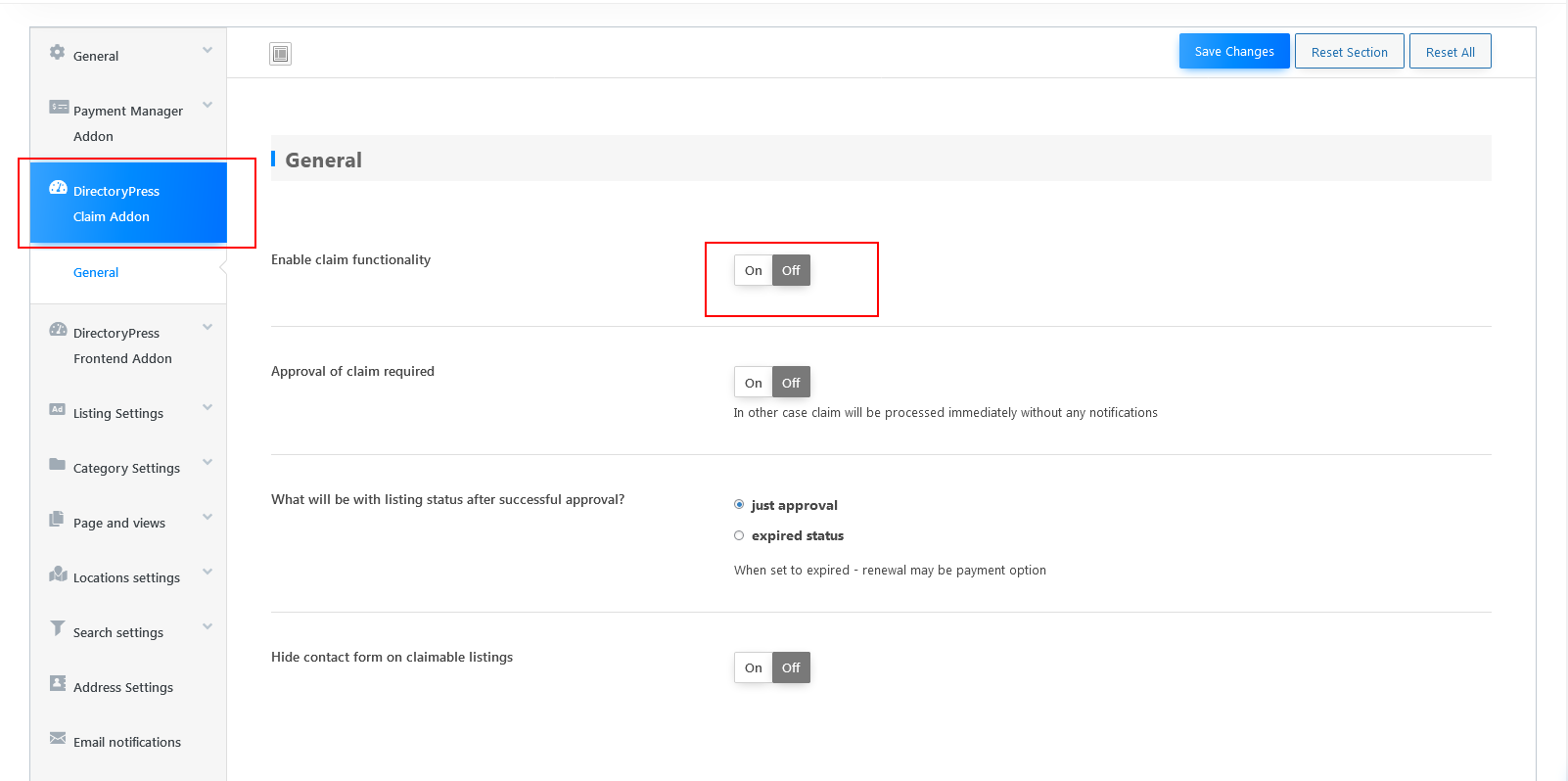Click 'When set to expired' help text
1568x781 pixels.
pyautogui.click(x=890, y=570)
